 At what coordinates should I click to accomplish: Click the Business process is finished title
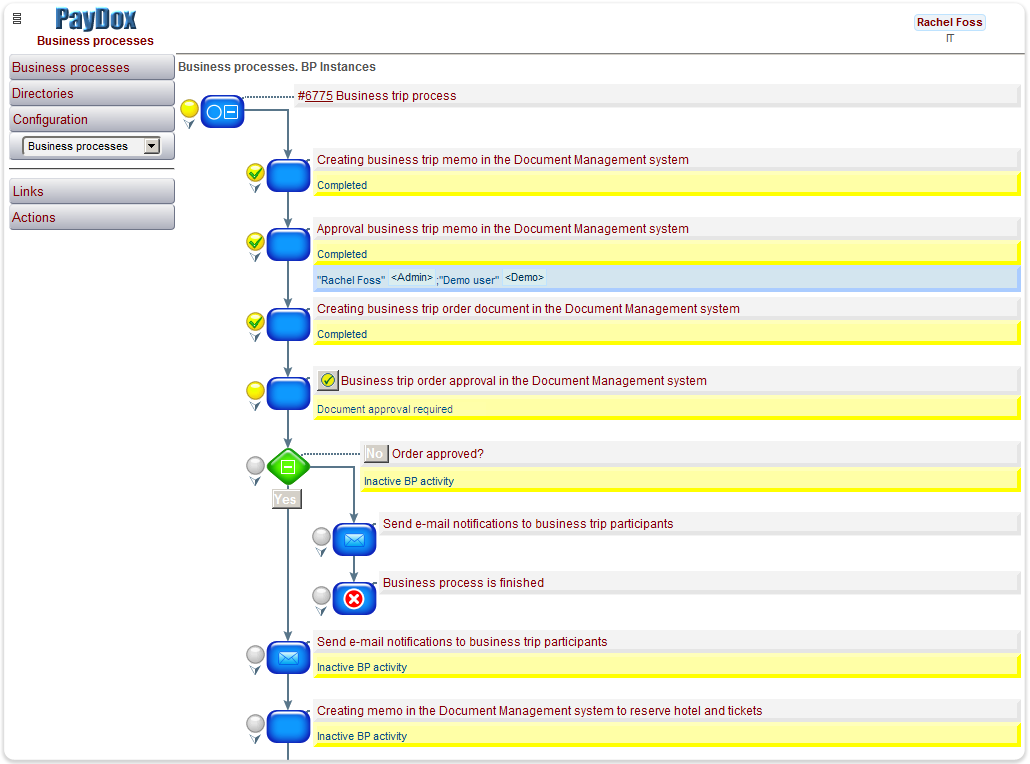[463, 583]
